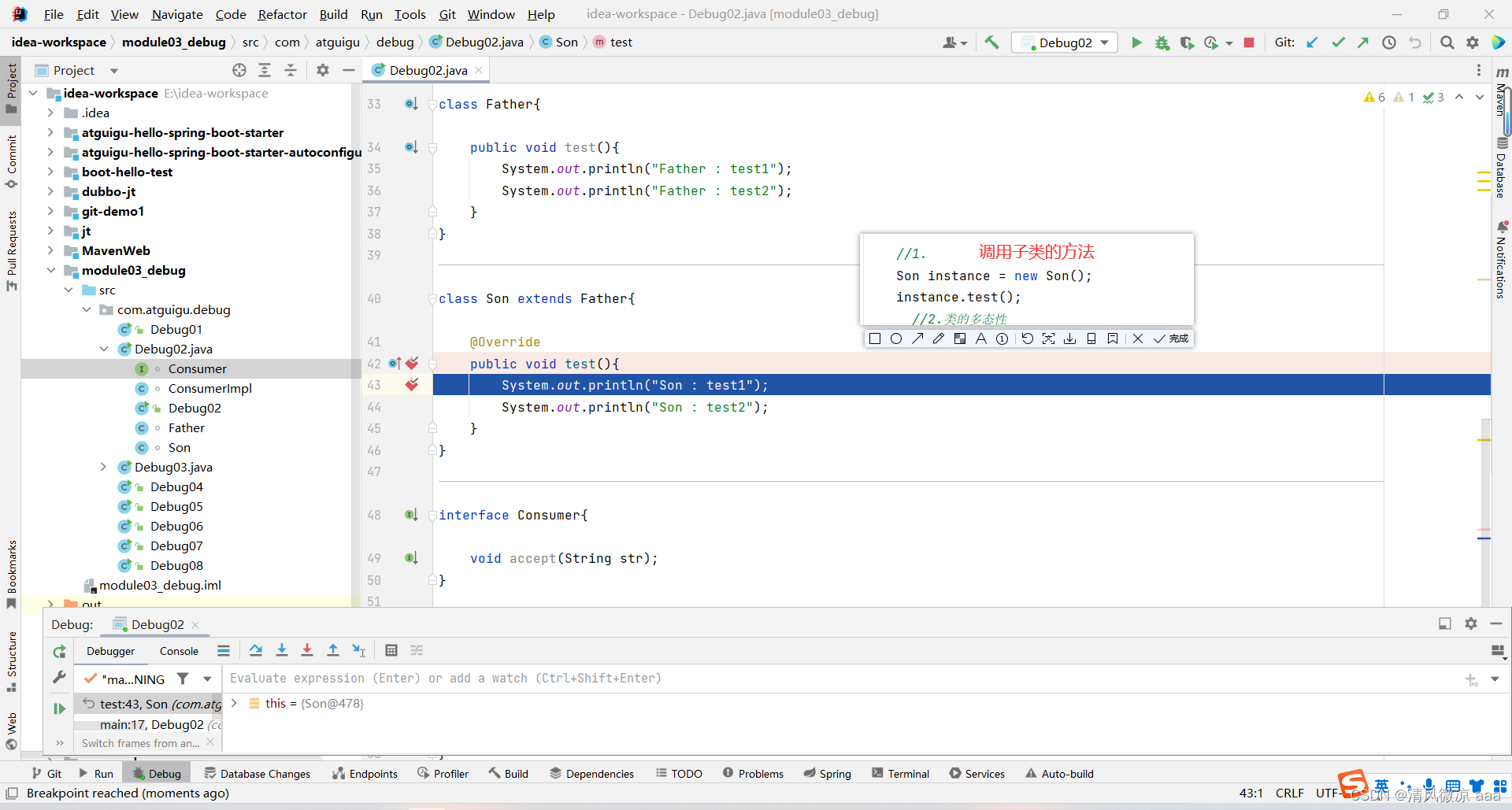Image resolution: width=1512 pixels, height=810 pixels.
Task: Click Evaluate expression input field
Action: tap(843, 678)
